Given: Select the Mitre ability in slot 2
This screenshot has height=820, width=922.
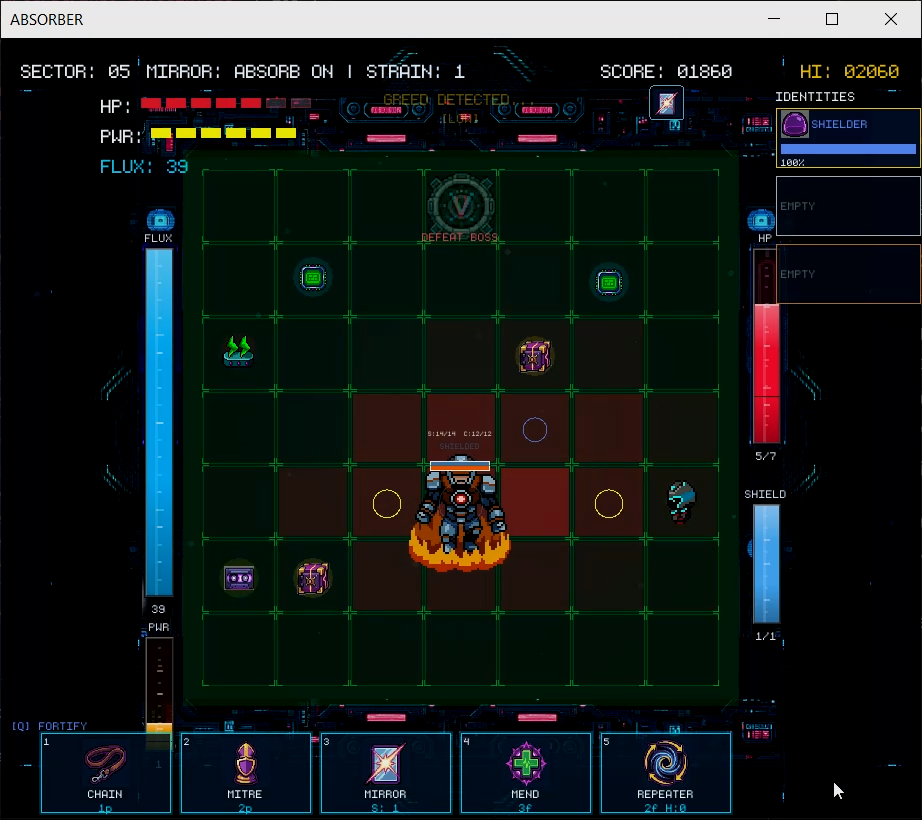Looking at the screenshot, I should click(x=245, y=772).
